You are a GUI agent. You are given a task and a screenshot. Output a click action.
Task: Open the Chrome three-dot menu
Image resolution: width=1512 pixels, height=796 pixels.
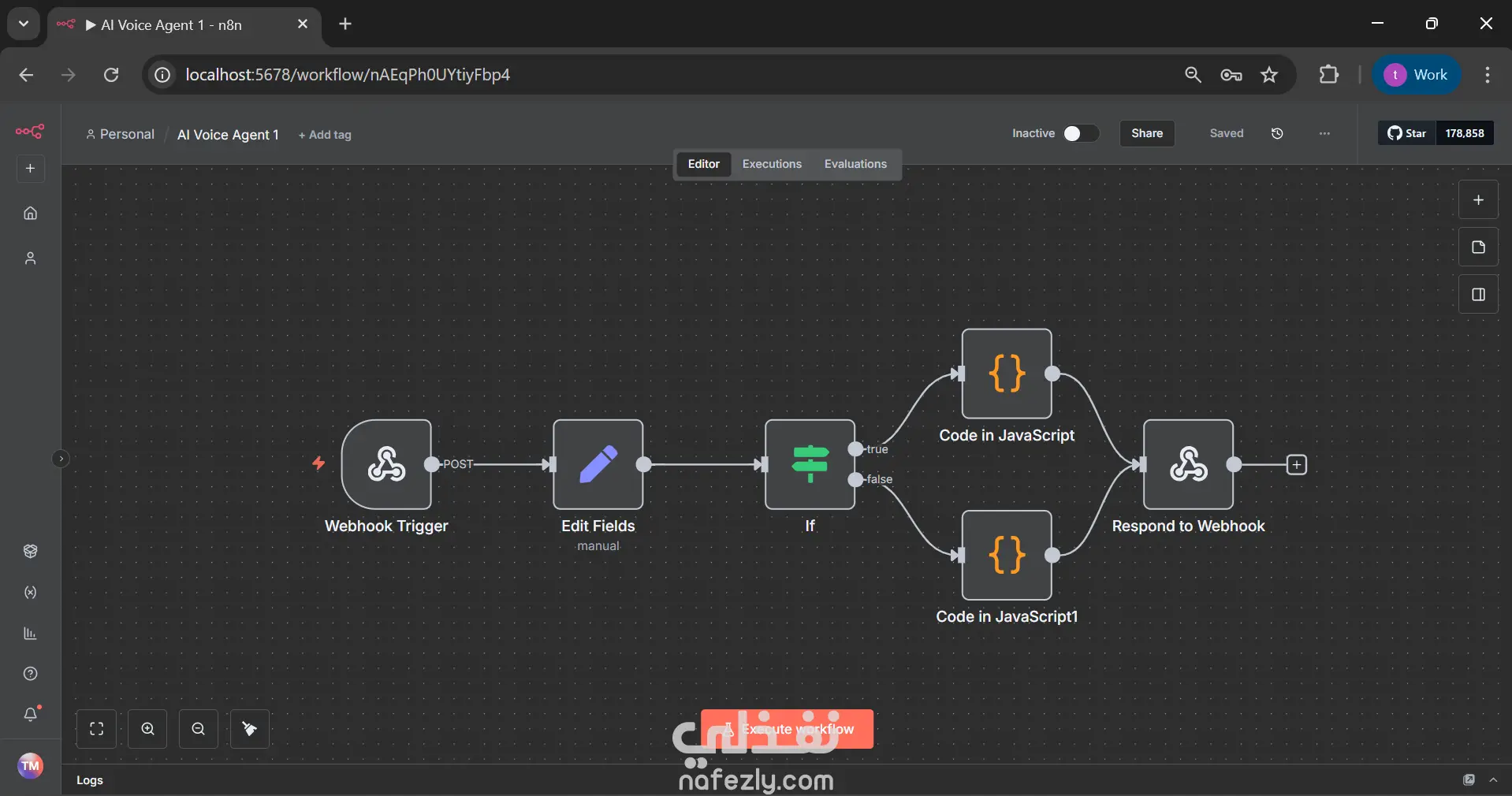coord(1488,75)
